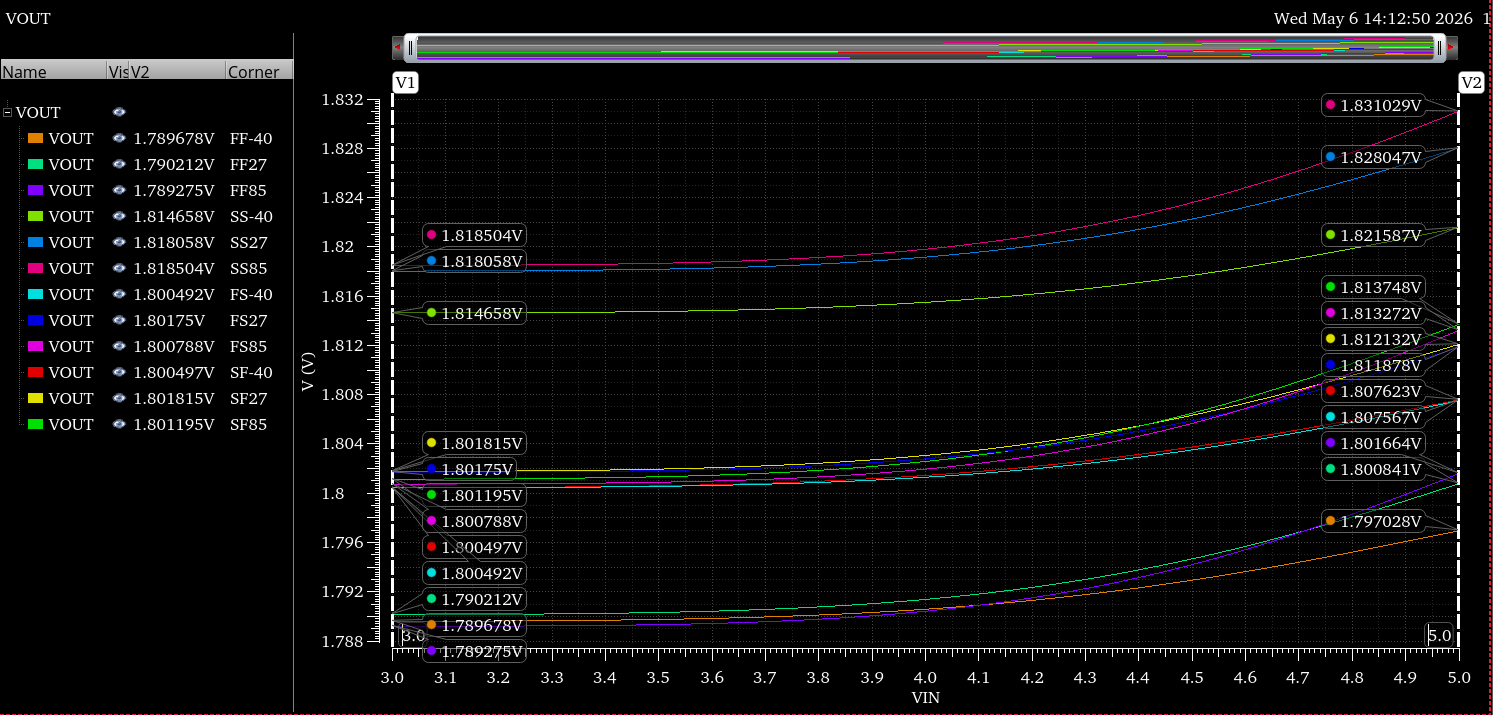Image resolution: width=1493 pixels, height=715 pixels.
Task: Select the V2 marker label
Action: coord(1471,83)
